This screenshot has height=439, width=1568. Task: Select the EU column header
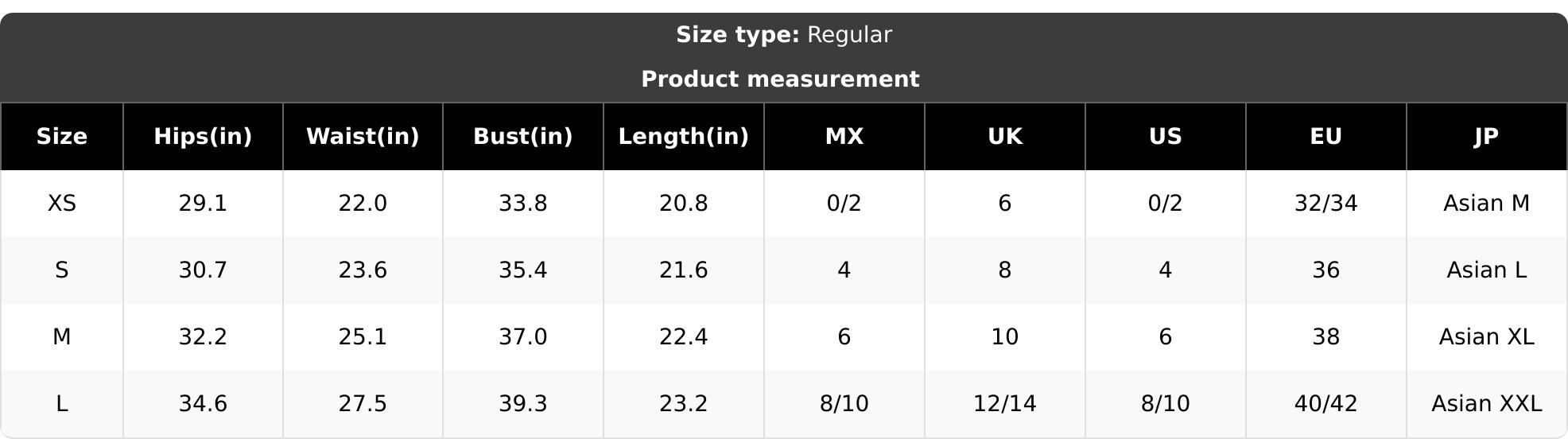[x=1326, y=137]
